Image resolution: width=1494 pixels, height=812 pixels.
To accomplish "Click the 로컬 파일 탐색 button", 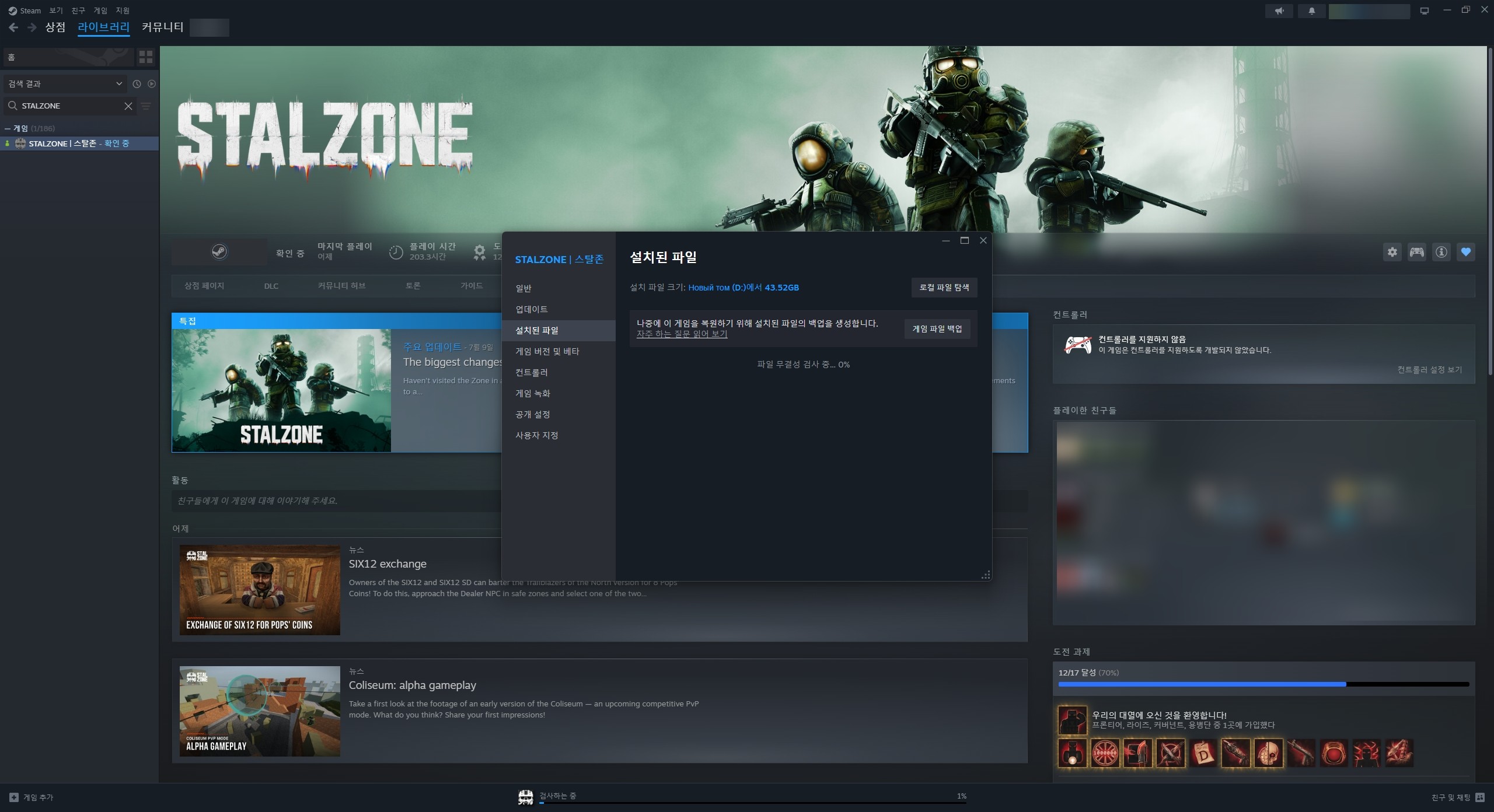I will [x=944, y=287].
